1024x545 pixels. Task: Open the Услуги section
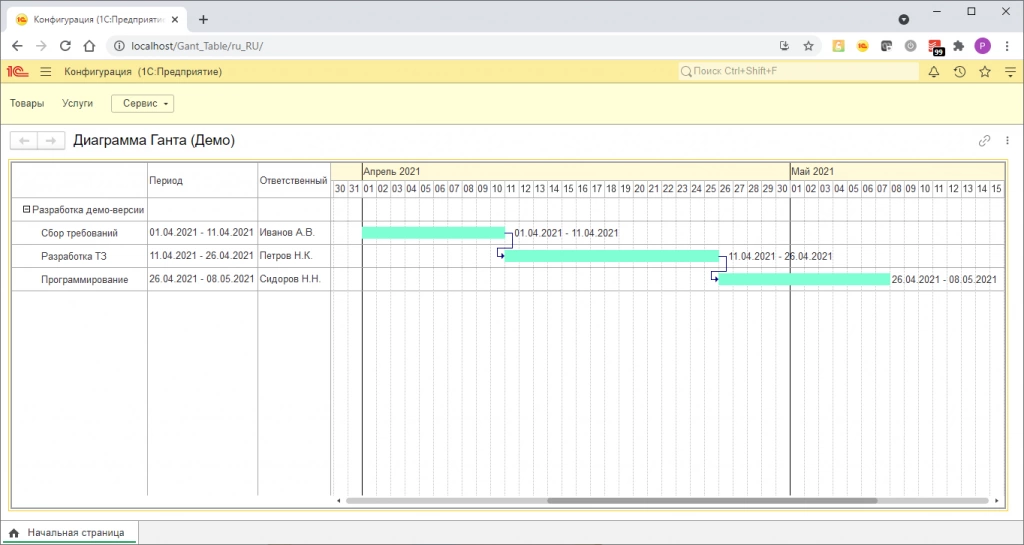pos(78,103)
